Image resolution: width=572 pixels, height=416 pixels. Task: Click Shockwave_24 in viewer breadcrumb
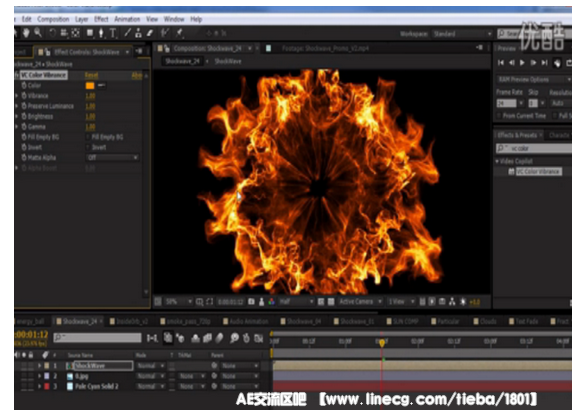pyautogui.click(x=182, y=61)
